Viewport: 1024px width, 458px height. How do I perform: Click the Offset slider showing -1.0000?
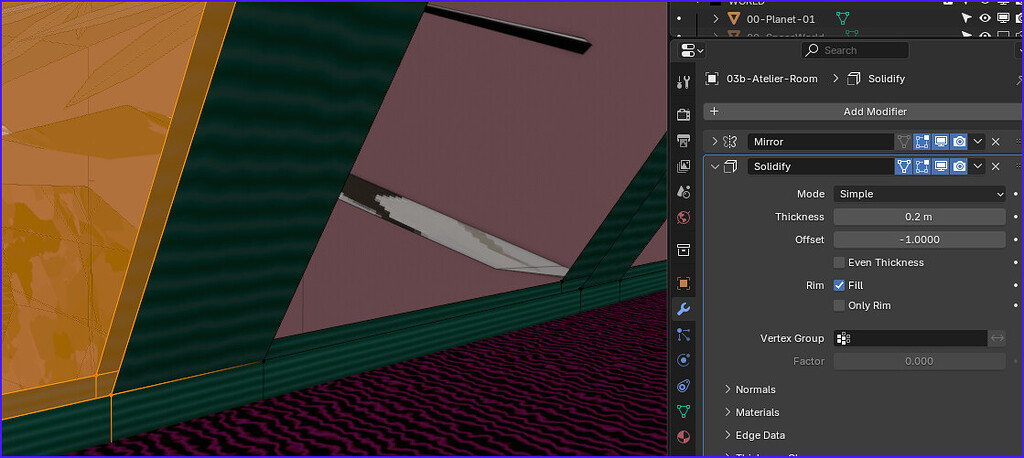tap(920, 240)
